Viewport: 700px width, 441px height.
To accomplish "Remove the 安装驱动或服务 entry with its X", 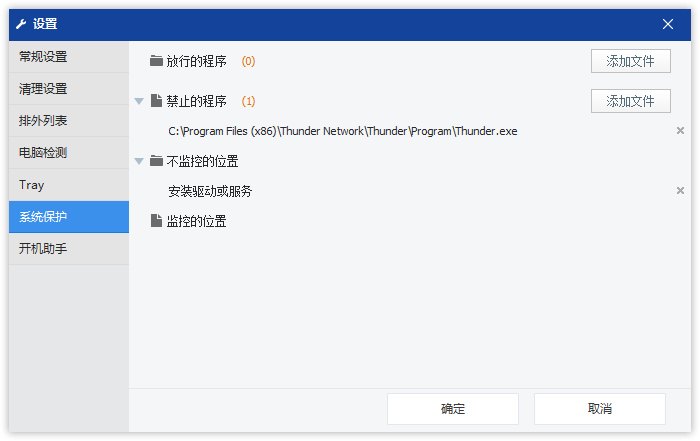I will (x=680, y=191).
